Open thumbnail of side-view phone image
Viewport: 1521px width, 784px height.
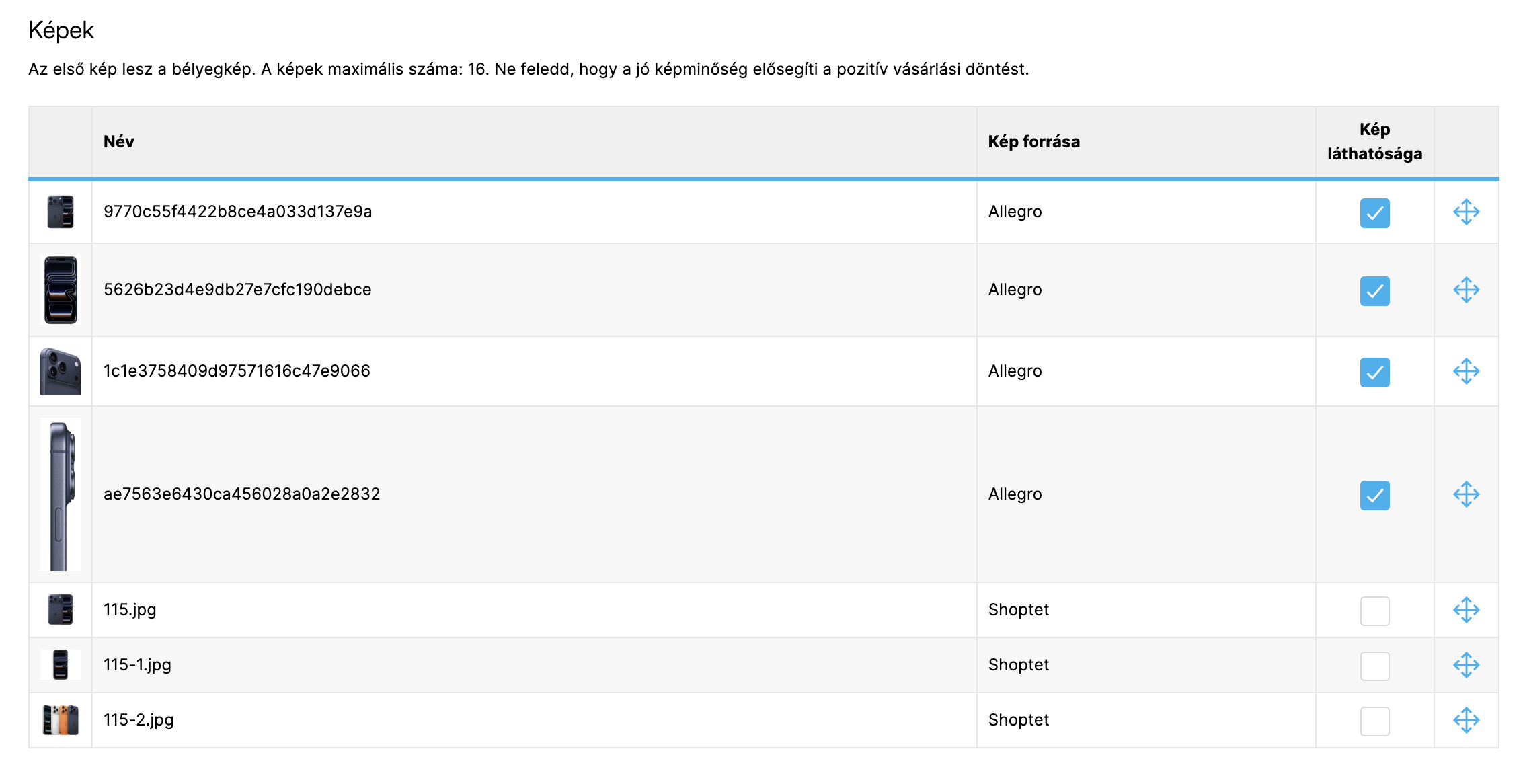pos(61,494)
